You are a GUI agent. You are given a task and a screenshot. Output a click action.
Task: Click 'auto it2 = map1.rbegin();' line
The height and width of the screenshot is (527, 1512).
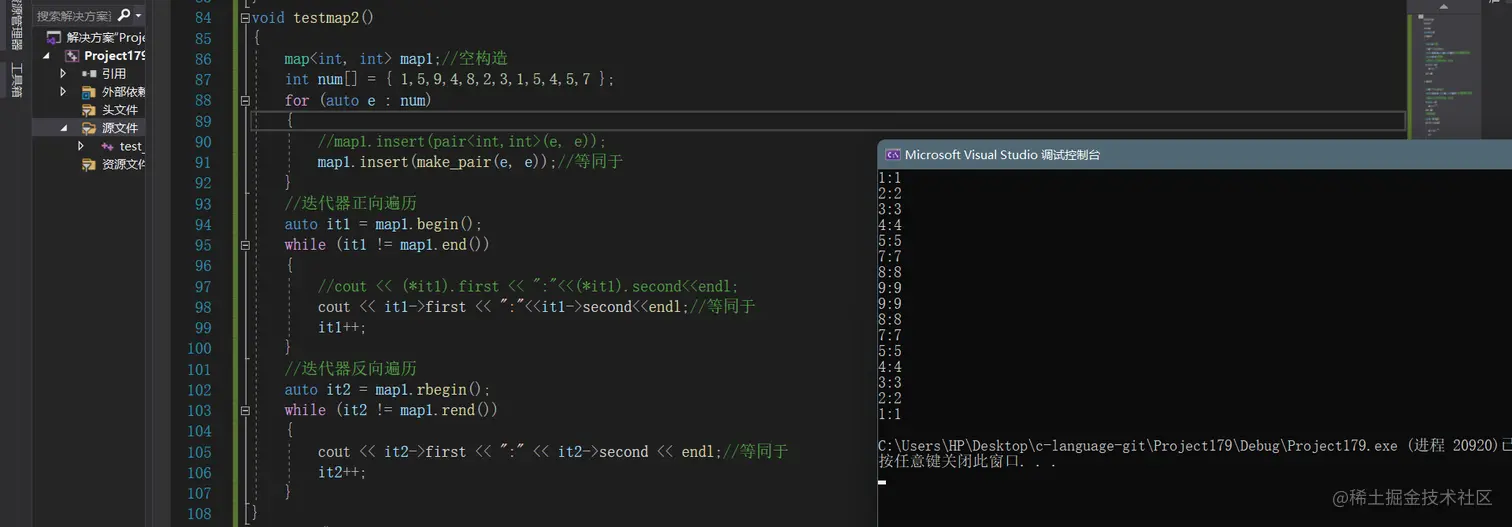388,390
